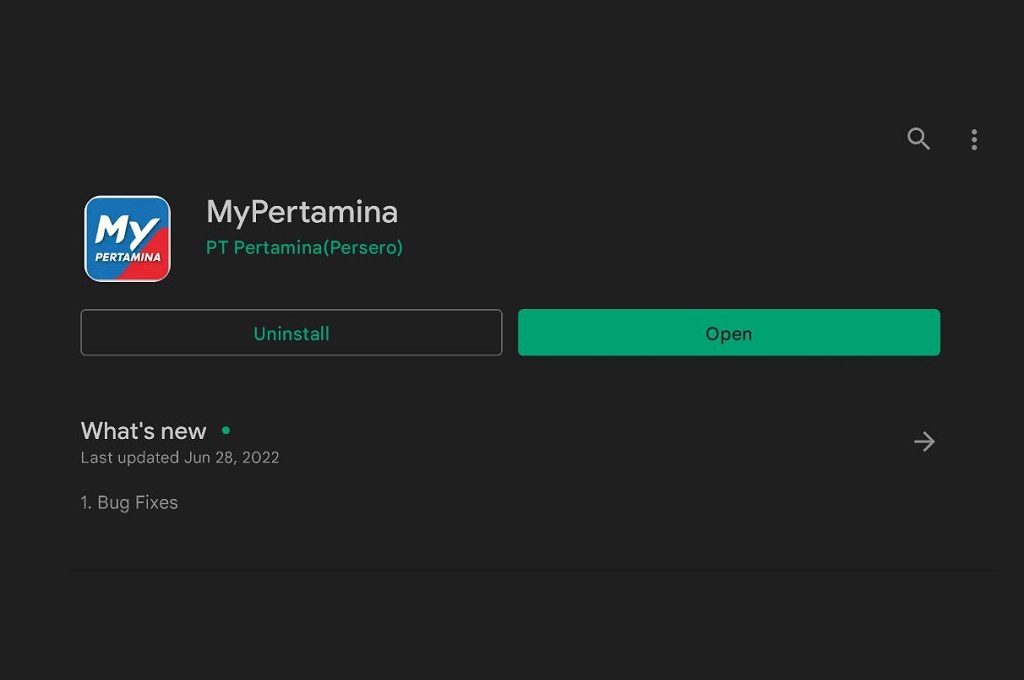
Task: Open the three-dot overflow menu
Action: coord(974,139)
